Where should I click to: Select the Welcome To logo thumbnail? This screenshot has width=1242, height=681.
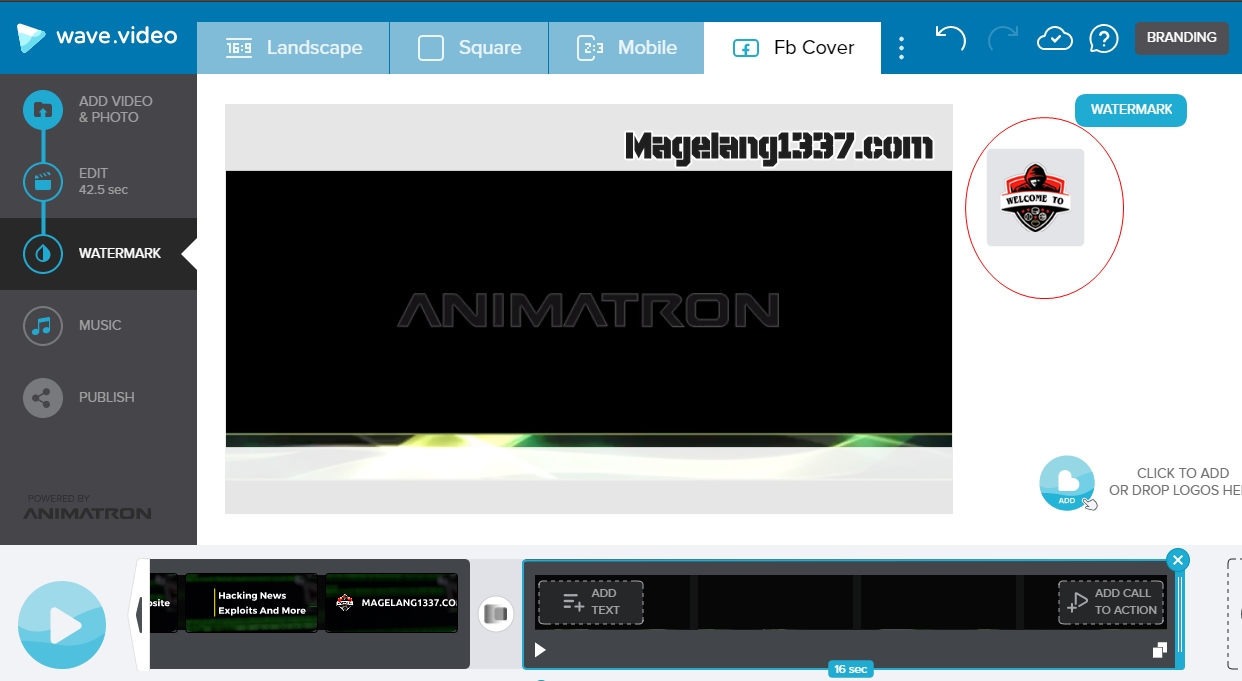1035,198
